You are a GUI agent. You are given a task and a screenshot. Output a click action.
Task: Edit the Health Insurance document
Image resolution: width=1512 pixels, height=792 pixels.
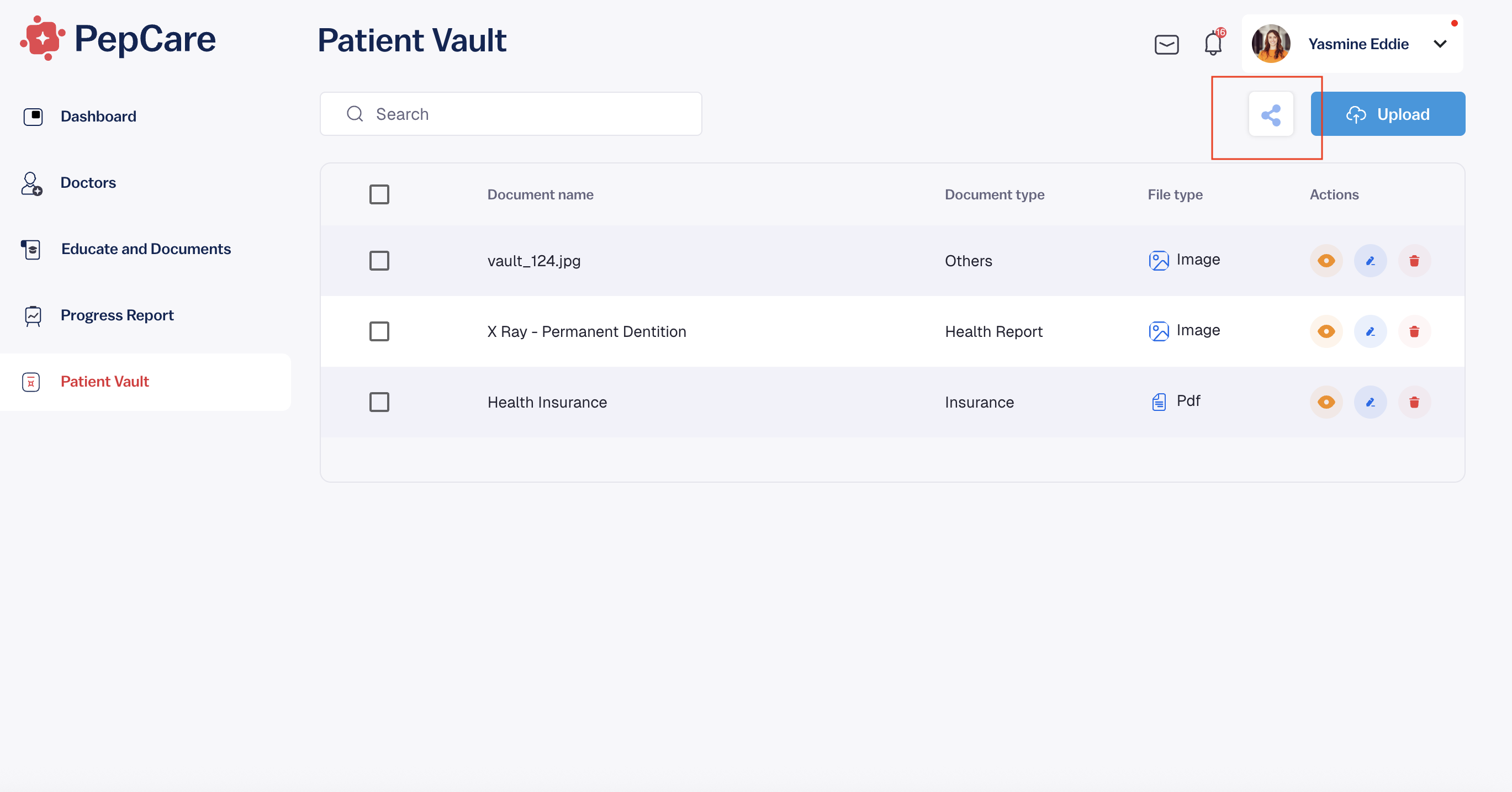point(1370,402)
